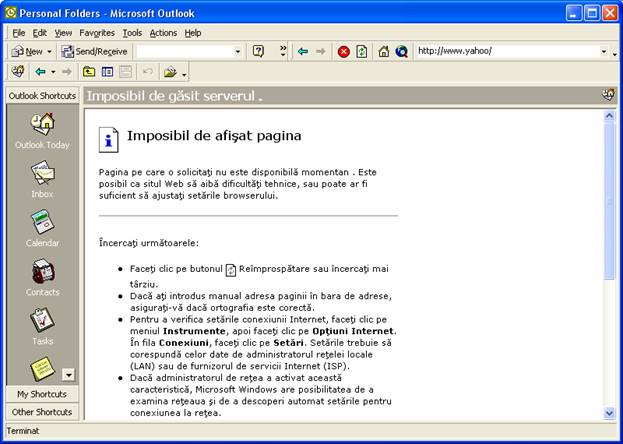Click the blue info icon on page

[x=108, y=140]
